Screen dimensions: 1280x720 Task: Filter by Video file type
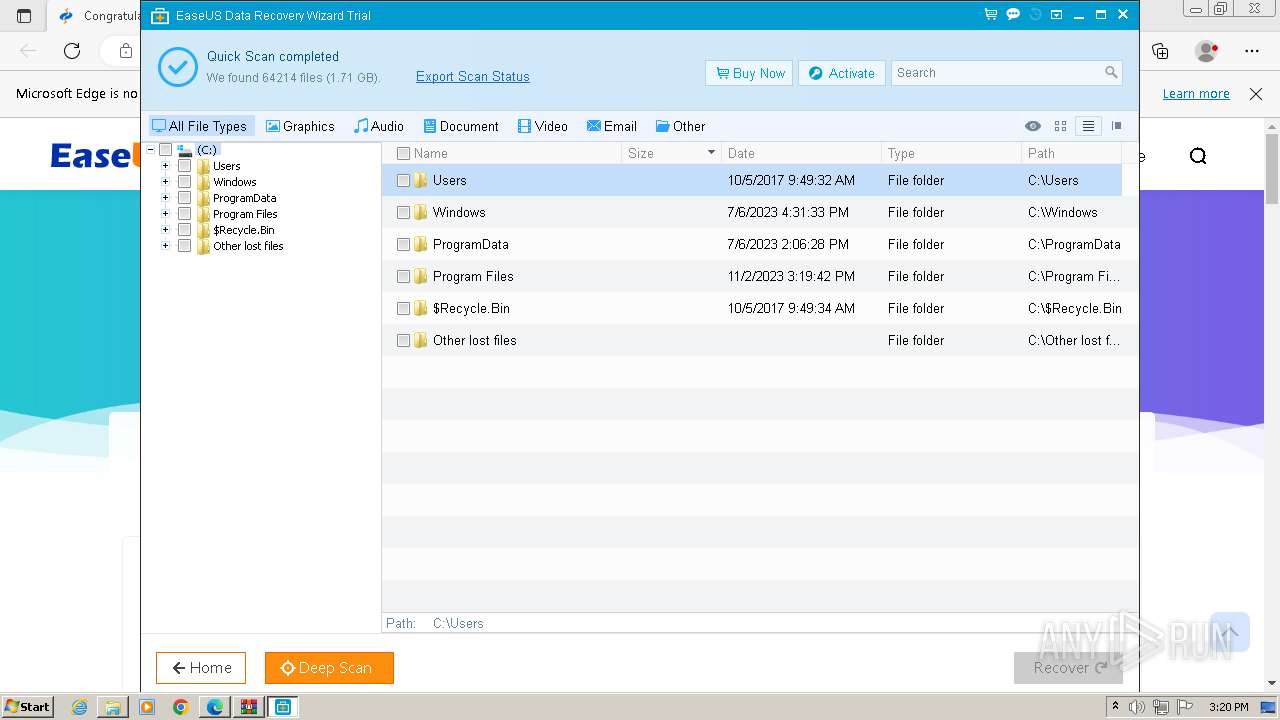[543, 126]
